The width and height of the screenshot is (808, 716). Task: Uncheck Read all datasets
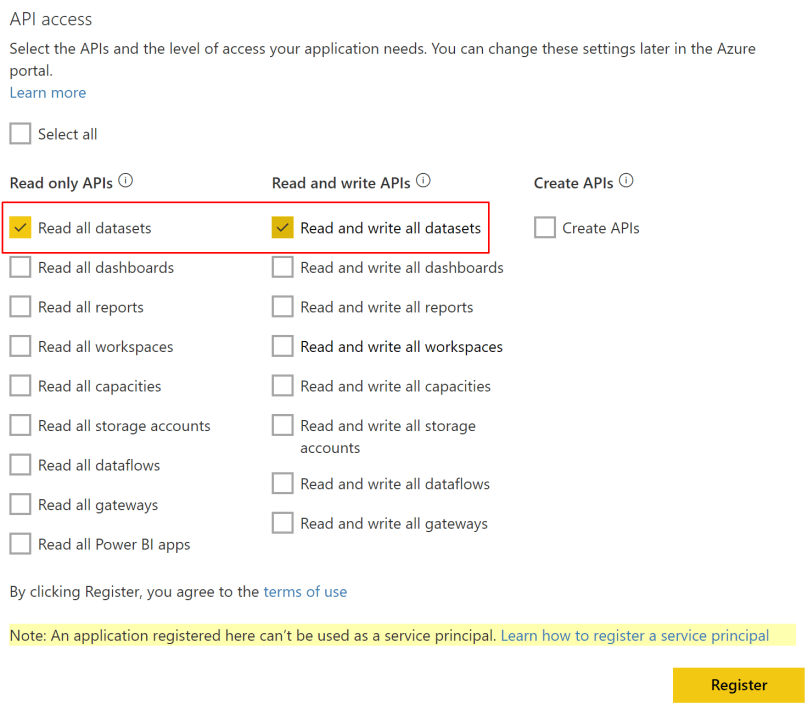20,227
